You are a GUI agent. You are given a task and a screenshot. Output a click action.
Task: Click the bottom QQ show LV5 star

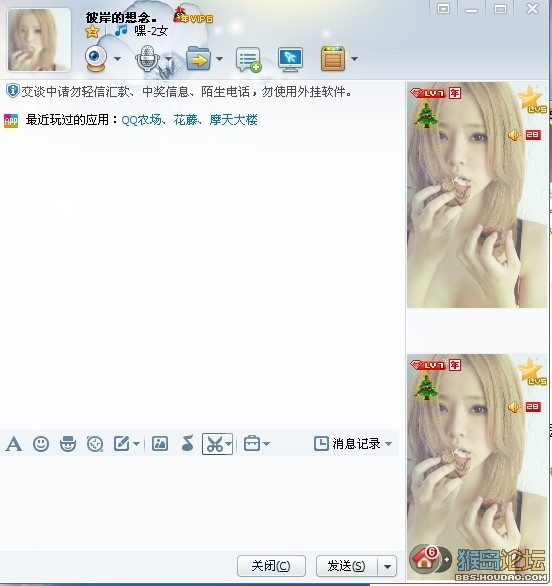click(532, 372)
